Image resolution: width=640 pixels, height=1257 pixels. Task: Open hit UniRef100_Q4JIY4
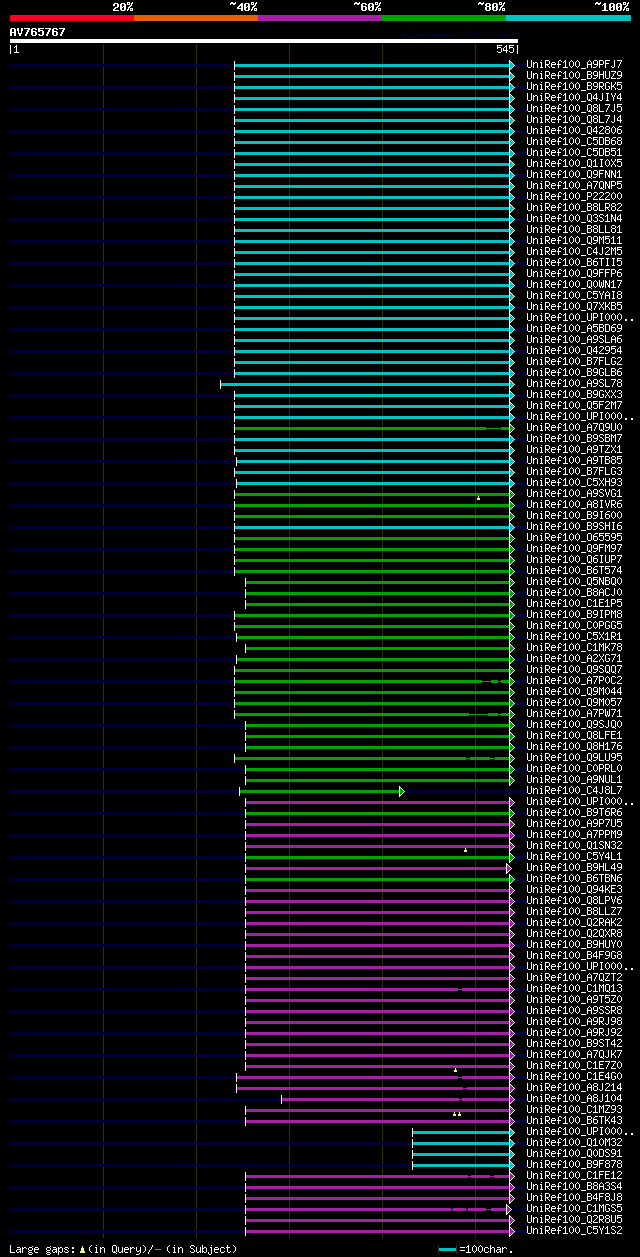click(x=574, y=97)
